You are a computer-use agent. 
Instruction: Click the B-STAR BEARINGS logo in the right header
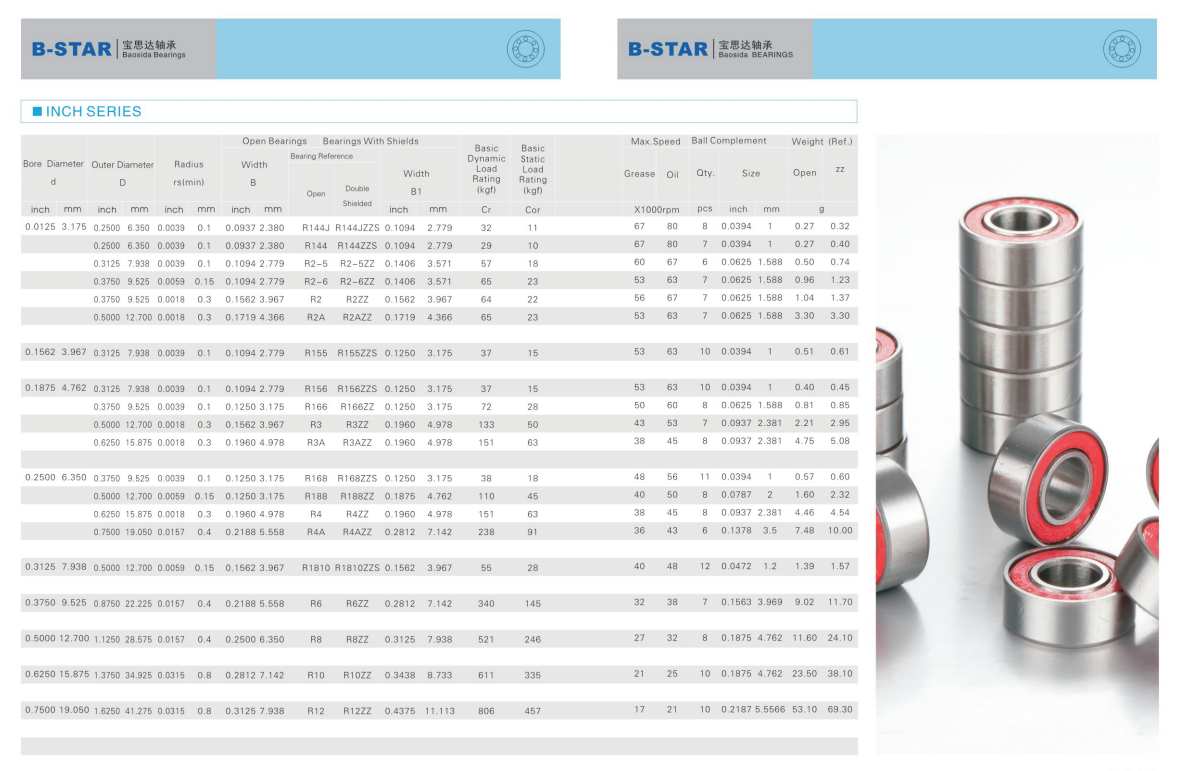coord(710,49)
